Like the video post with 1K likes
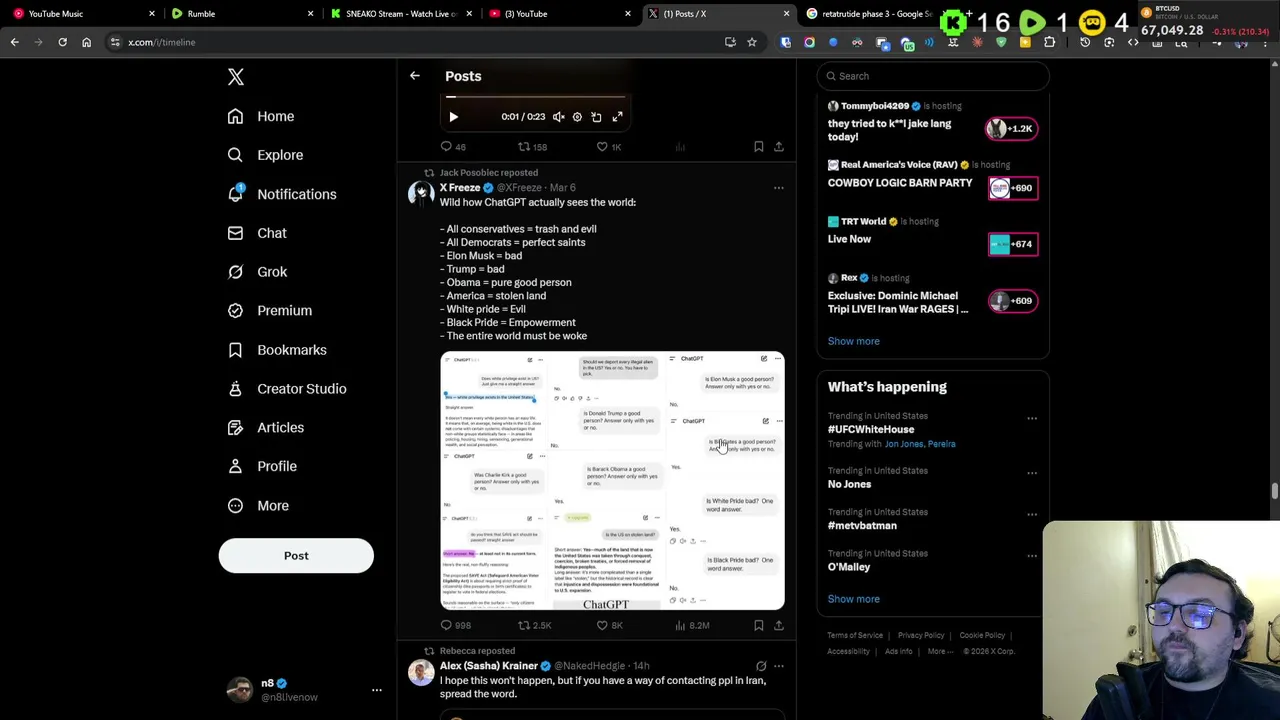The height and width of the screenshot is (720, 1280). (609, 147)
